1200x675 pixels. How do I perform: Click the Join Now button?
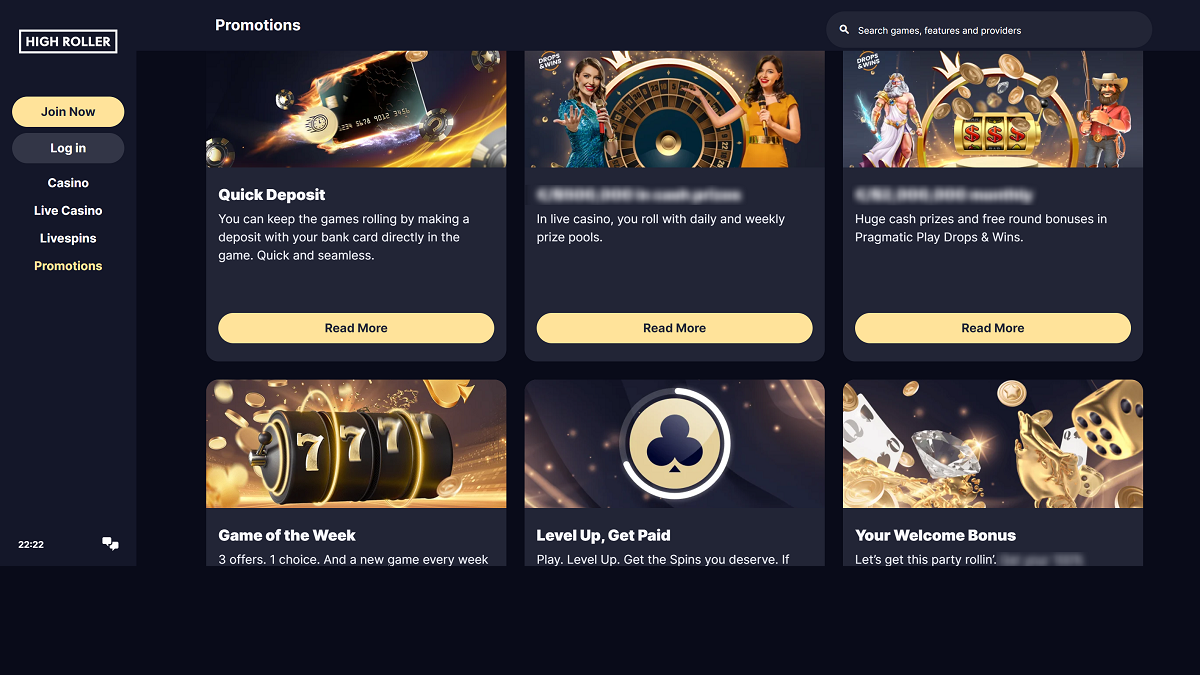click(68, 112)
